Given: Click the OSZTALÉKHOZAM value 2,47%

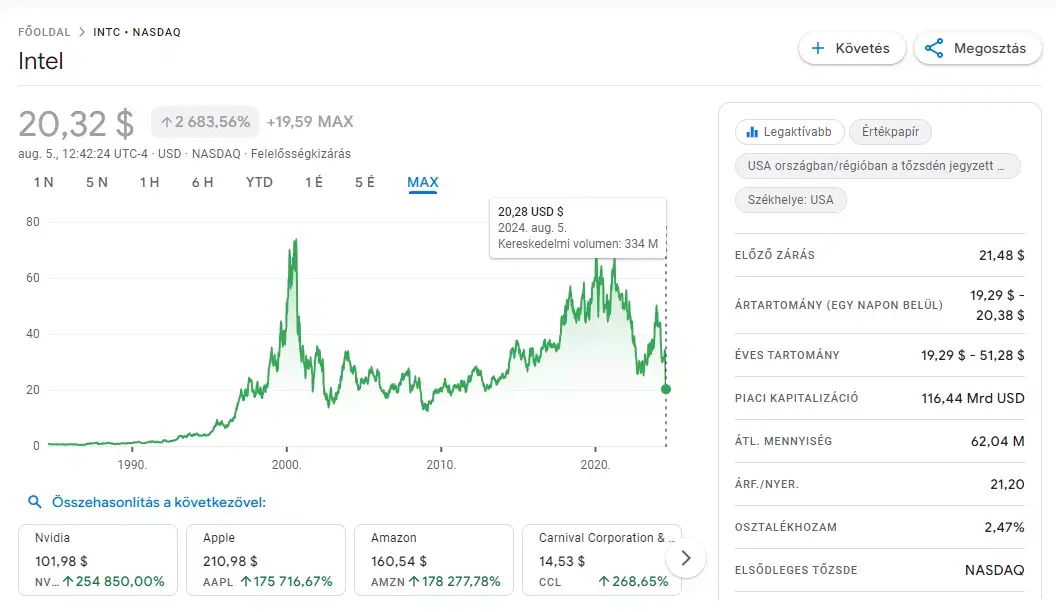Looking at the screenshot, I should tap(1004, 527).
